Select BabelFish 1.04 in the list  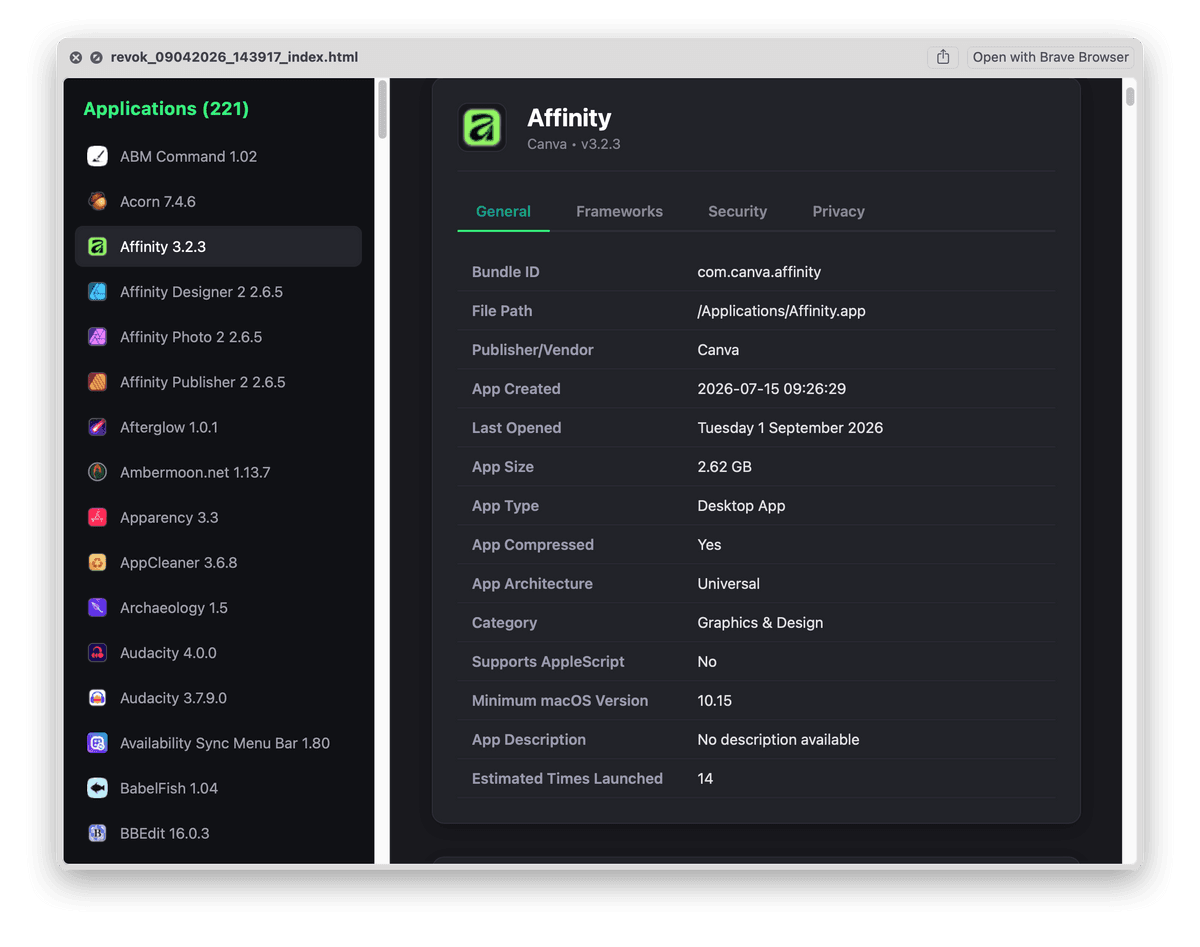point(218,788)
